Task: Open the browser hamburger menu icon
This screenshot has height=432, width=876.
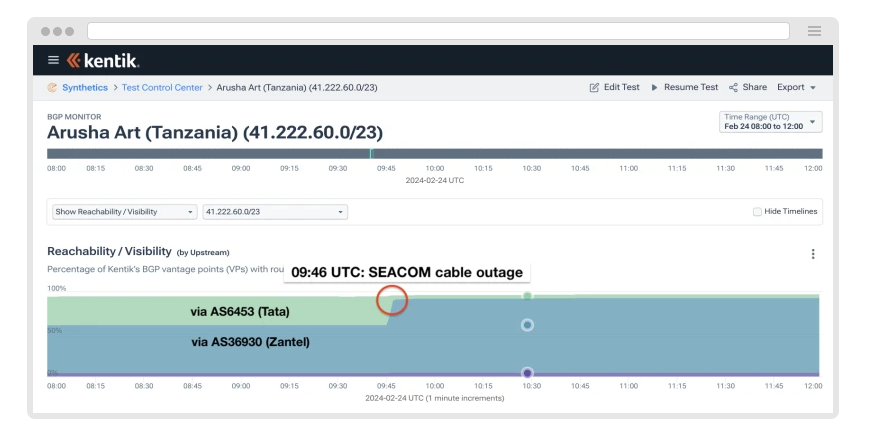Action: coord(814,31)
